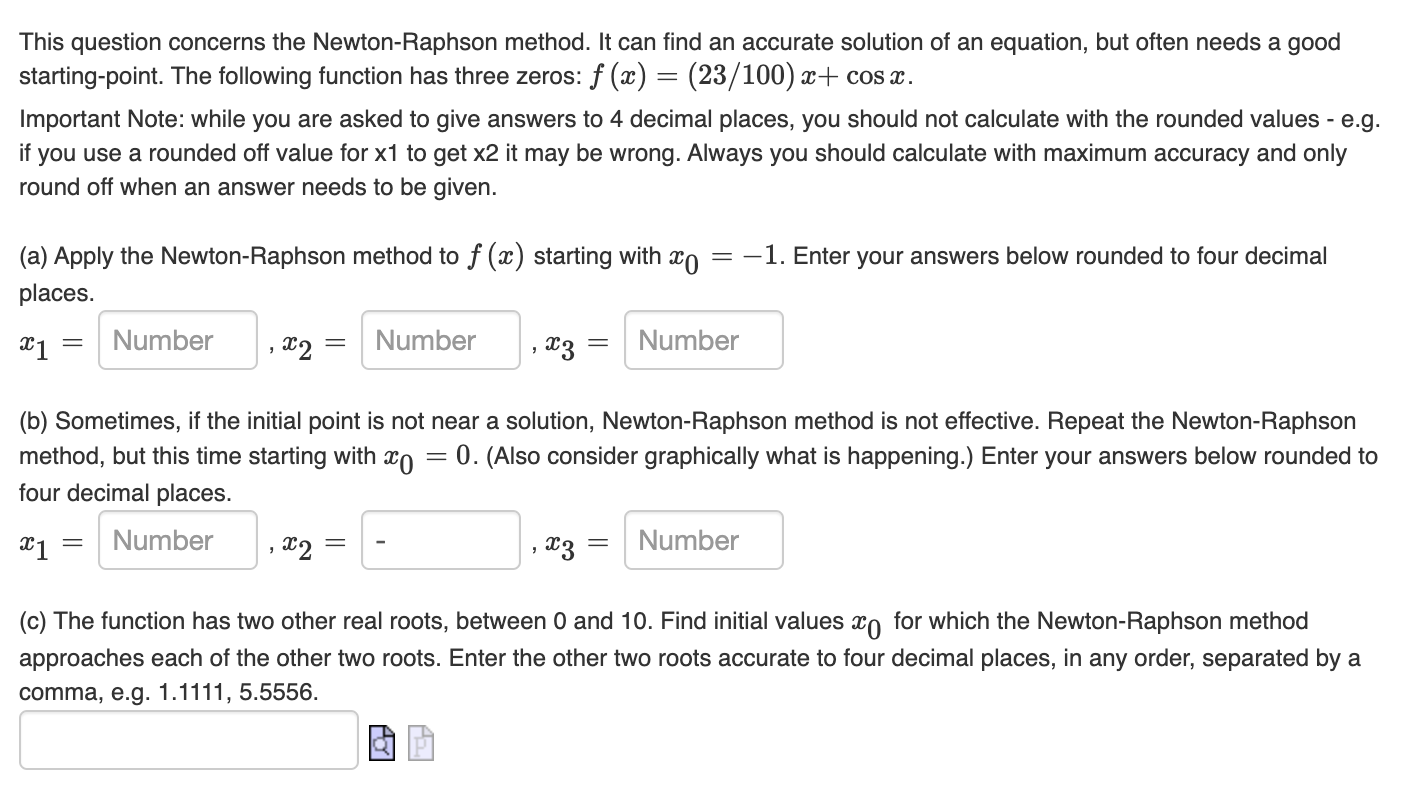
Task: Click the last Number field in part (b)
Action: (703, 540)
